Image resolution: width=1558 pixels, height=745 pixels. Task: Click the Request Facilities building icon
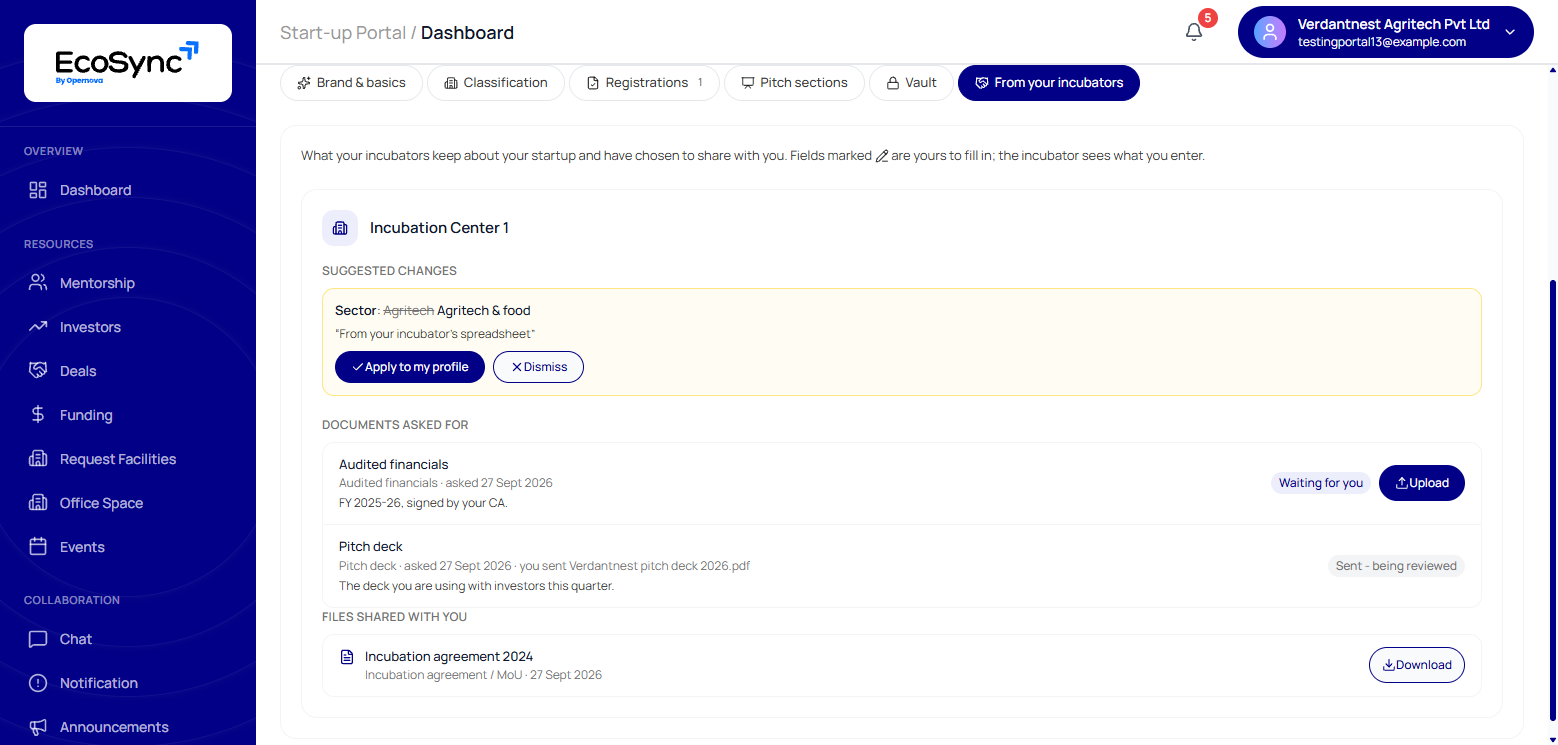point(38,459)
